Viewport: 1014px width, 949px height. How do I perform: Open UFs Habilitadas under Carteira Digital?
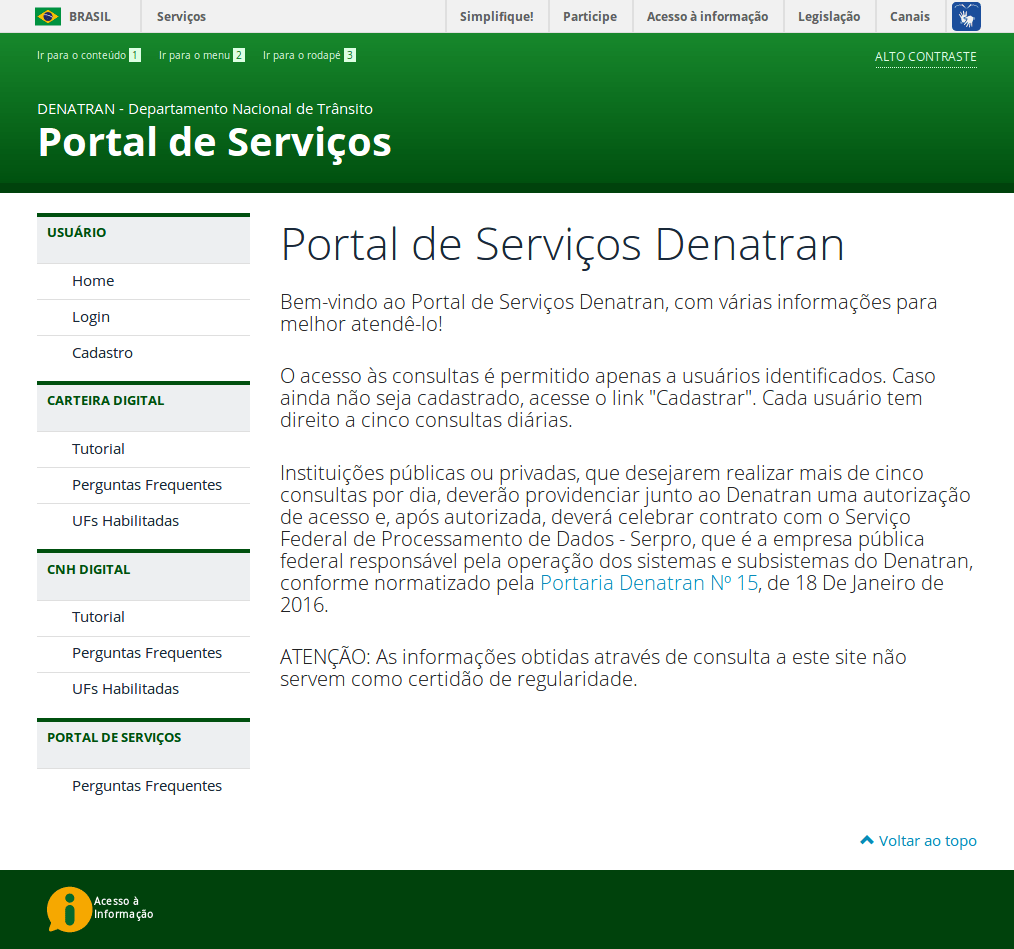pos(125,521)
